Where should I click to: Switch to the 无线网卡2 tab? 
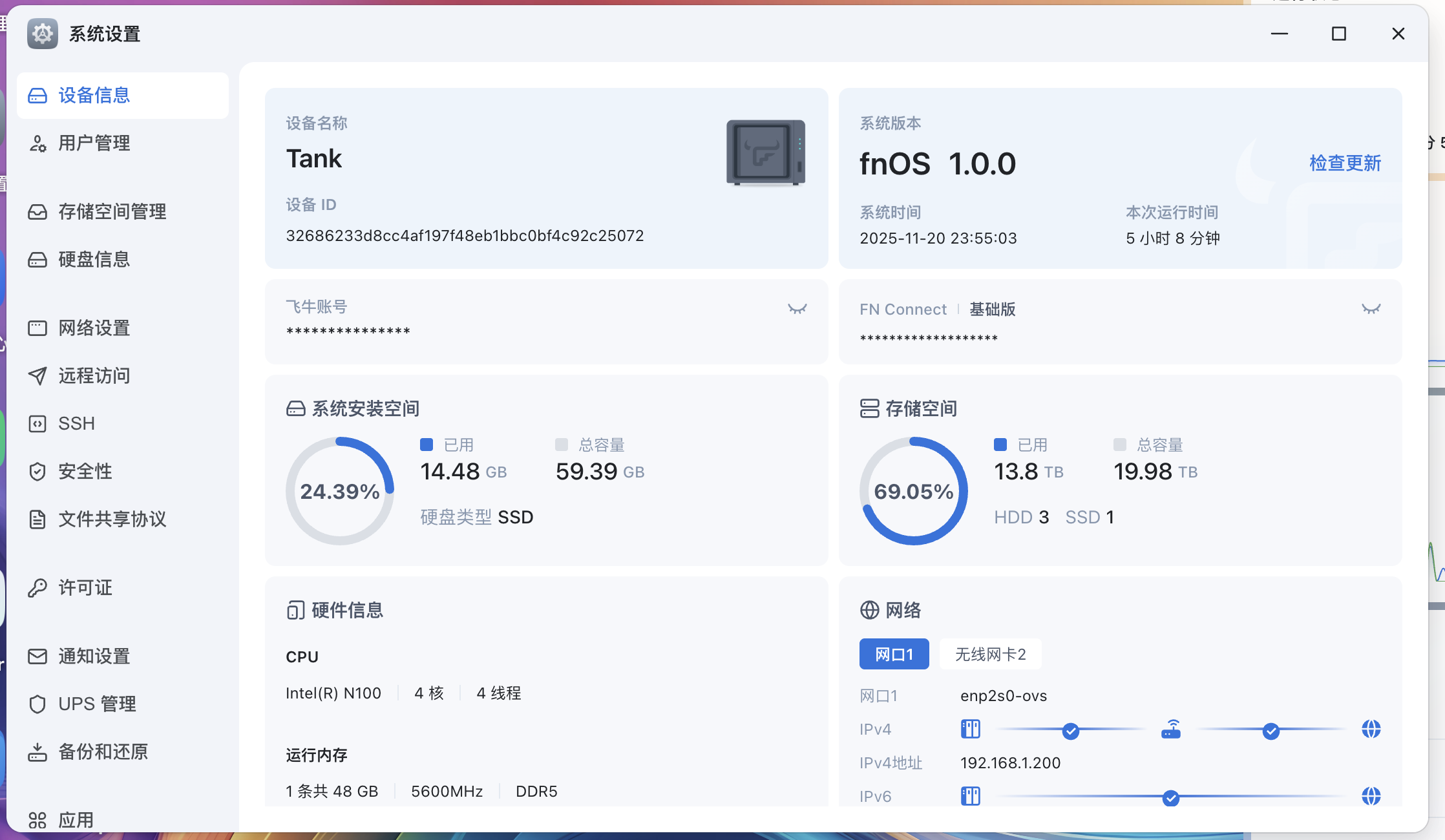990,655
